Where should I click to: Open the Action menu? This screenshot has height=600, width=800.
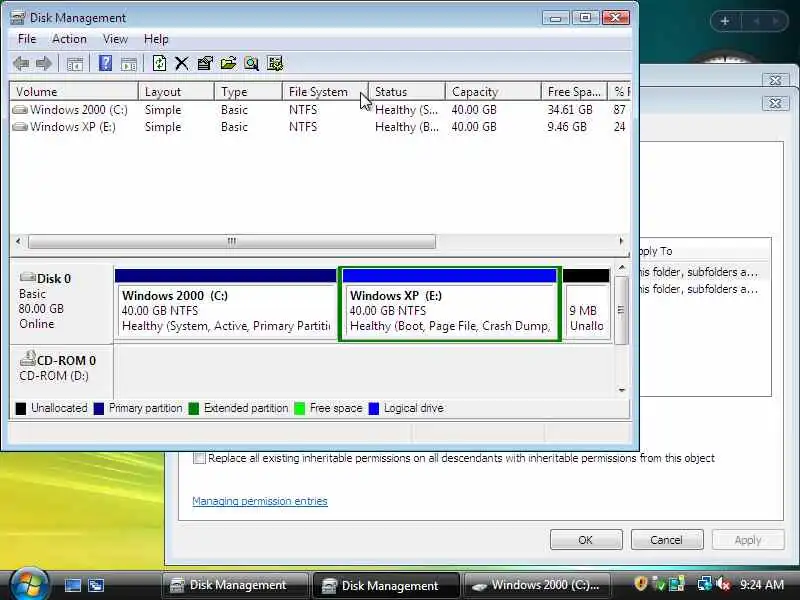(x=69, y=39)
